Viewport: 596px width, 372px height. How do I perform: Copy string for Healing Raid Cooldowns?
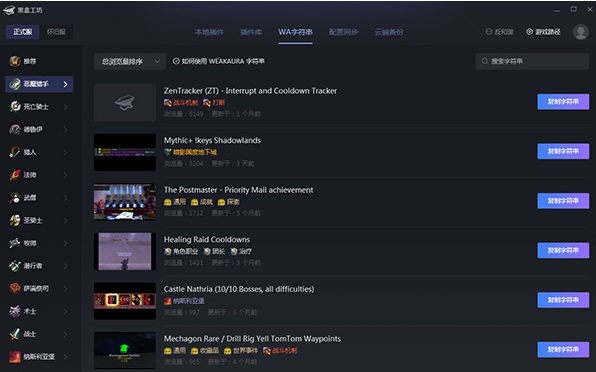[x=563, y=250]
